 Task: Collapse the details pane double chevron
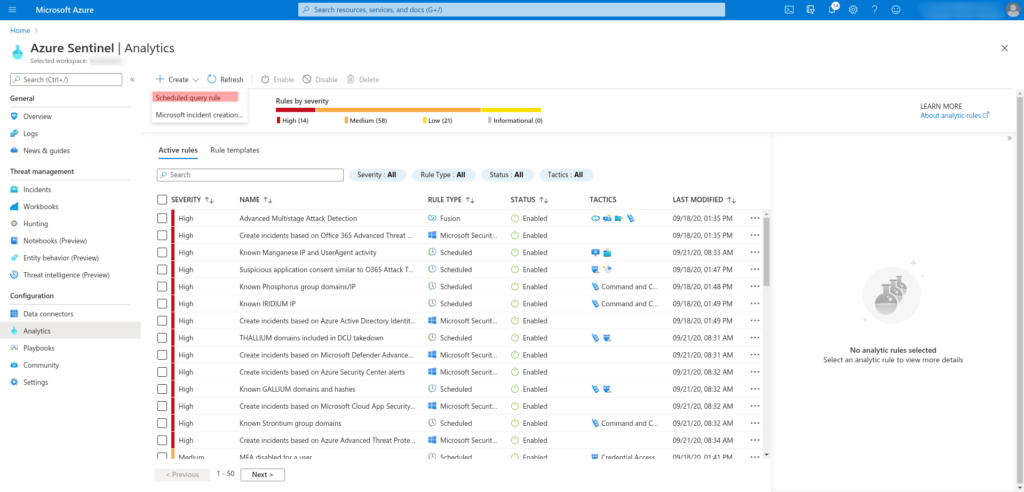1009,139
